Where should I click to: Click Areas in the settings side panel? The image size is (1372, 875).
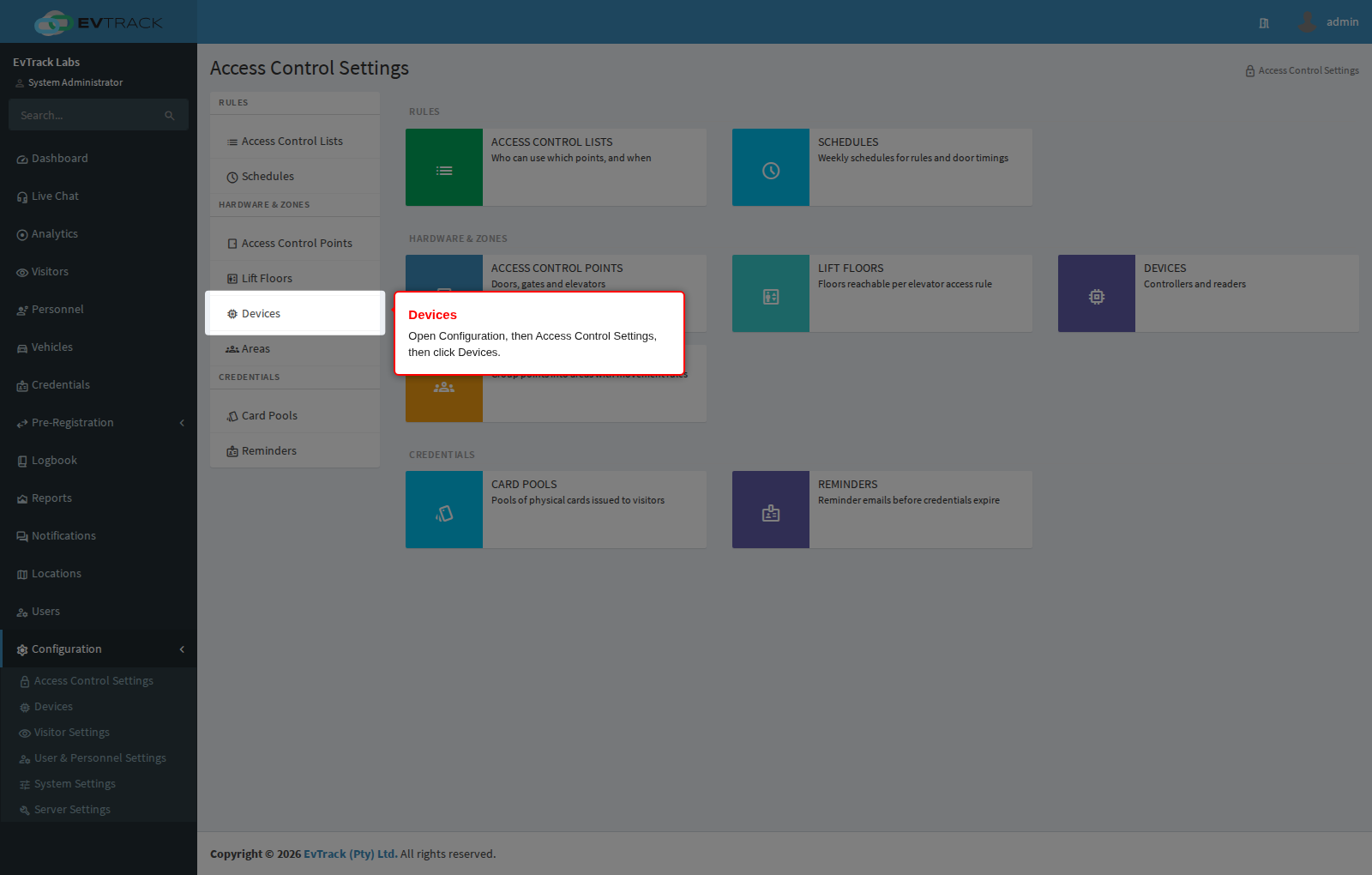tap(295, 349)
